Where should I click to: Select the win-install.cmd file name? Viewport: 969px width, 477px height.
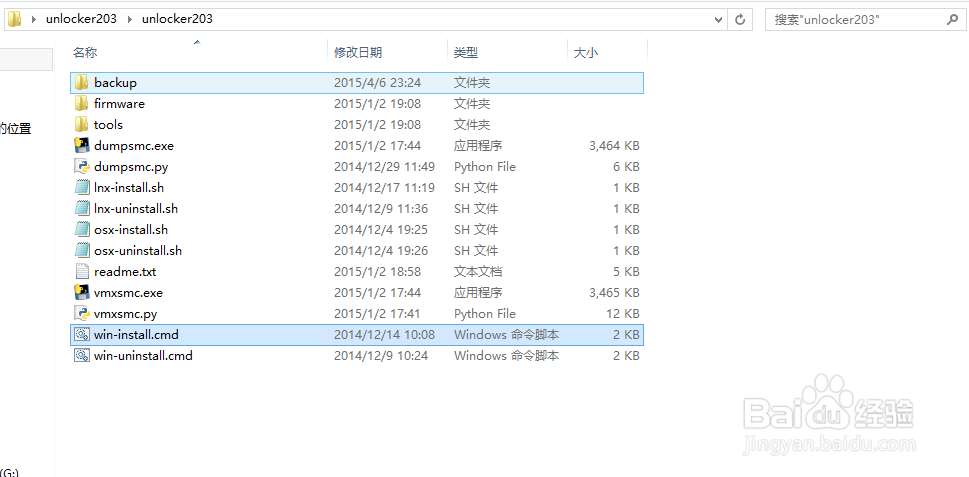click(x=137, y=334)
